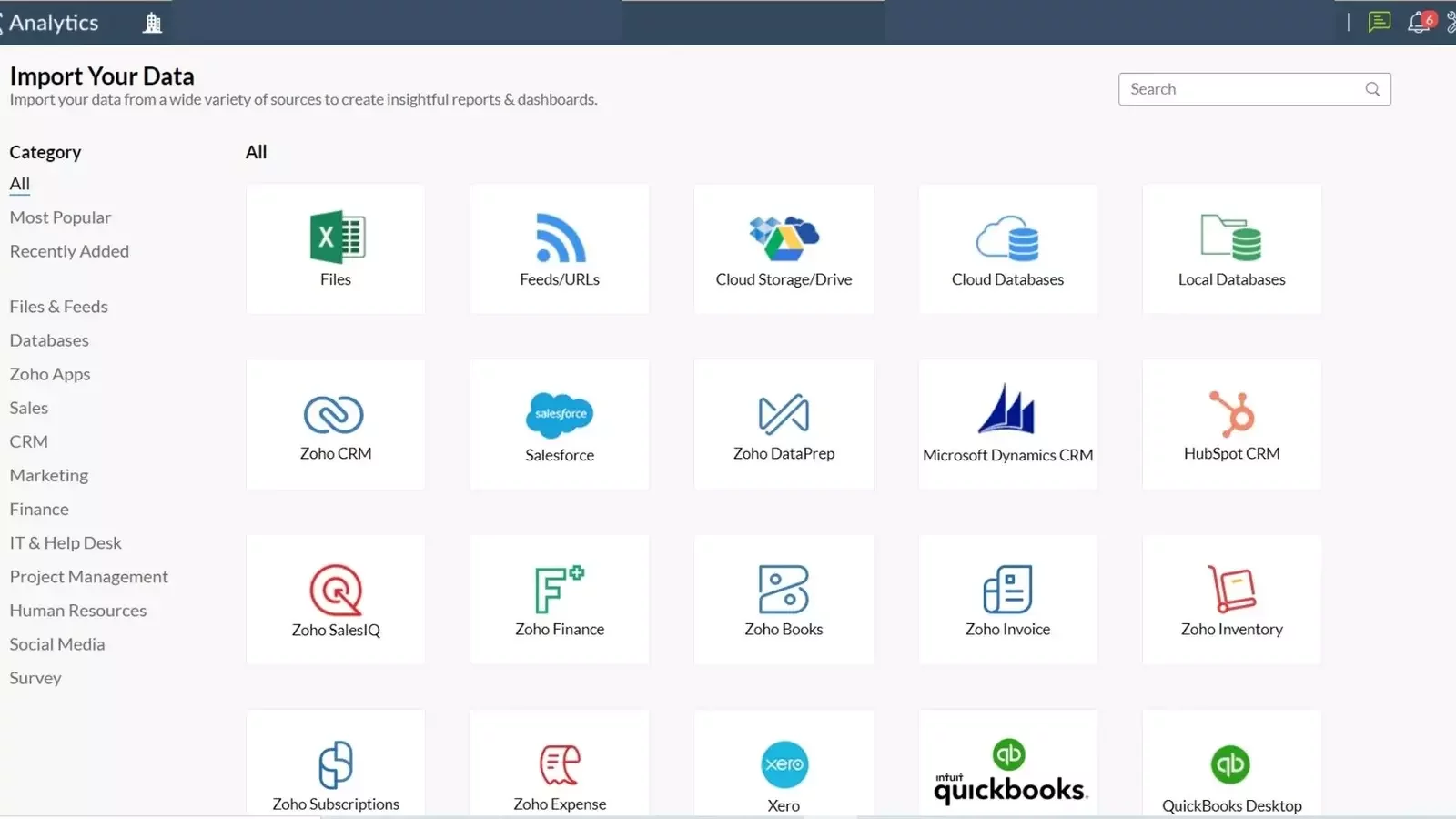The image size is (1456, 819).
Task: Open the Zoho DataPrep tile
Action: point(784,424)
